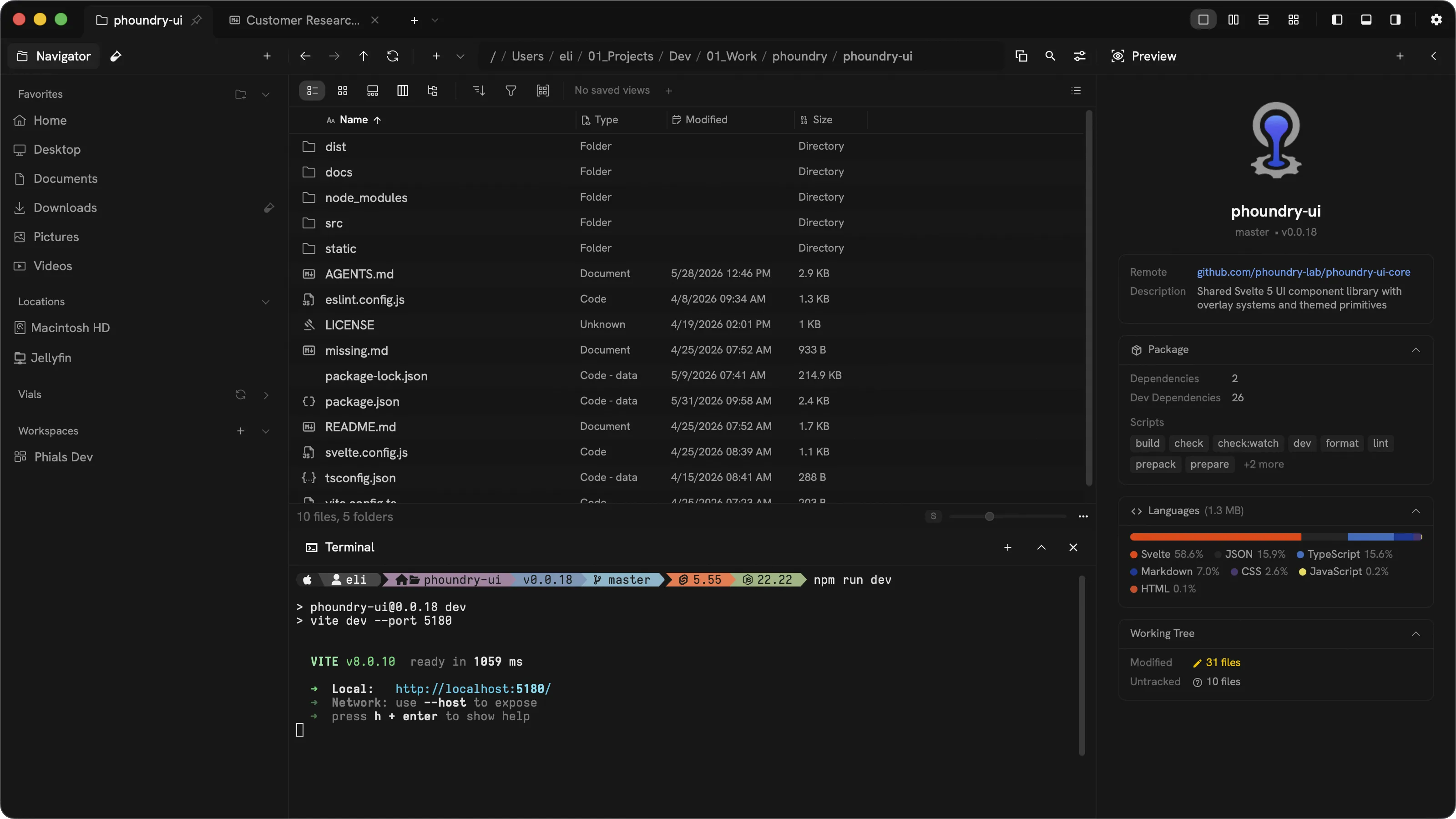
Task: Select single pane layout
Action: [x=1203, y=20]
